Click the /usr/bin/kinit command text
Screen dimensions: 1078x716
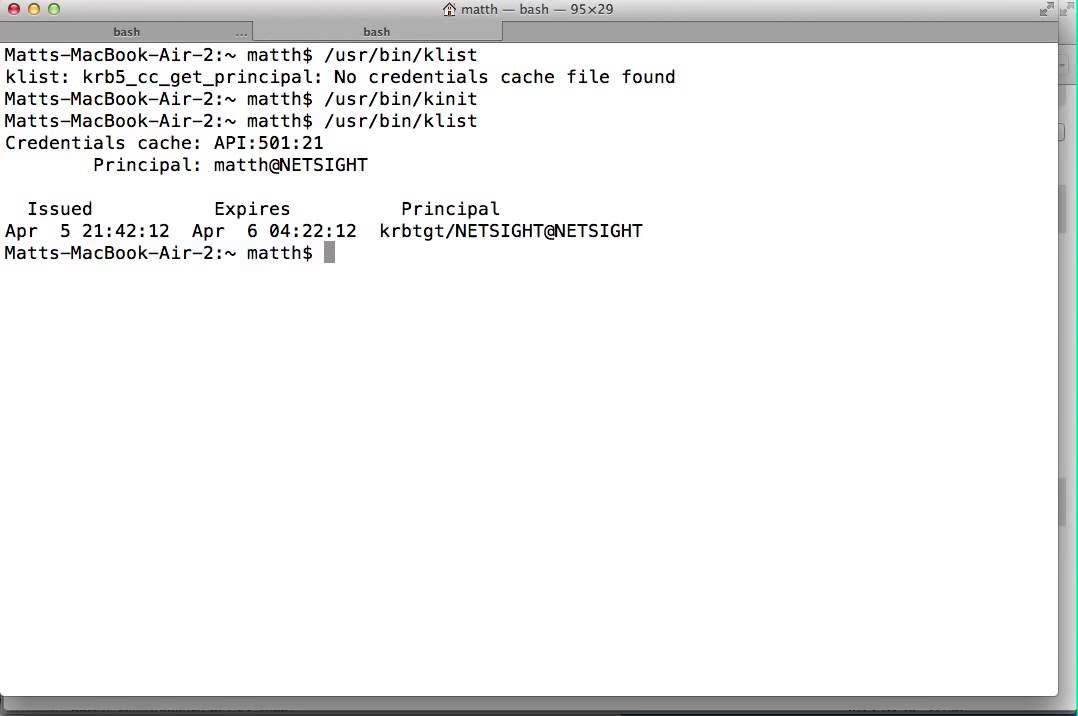click(400, 99)
